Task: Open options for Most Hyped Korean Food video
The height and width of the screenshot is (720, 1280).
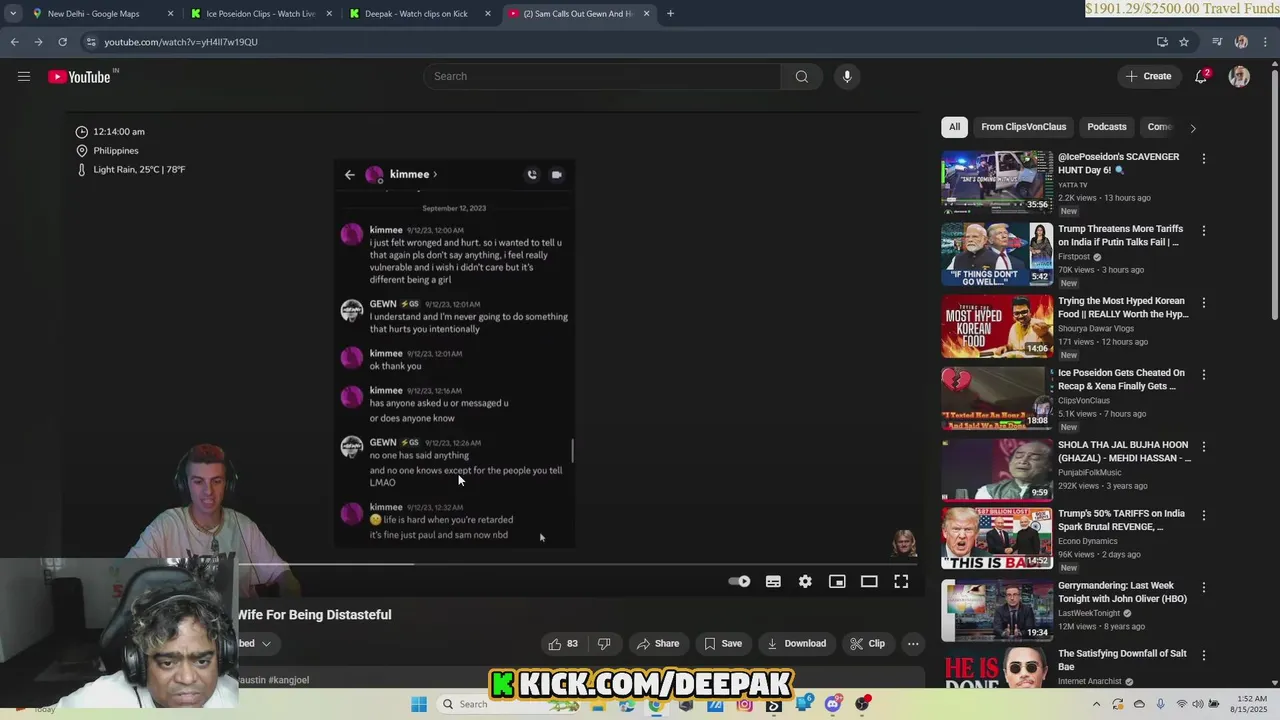Action: coord(1204,303)
